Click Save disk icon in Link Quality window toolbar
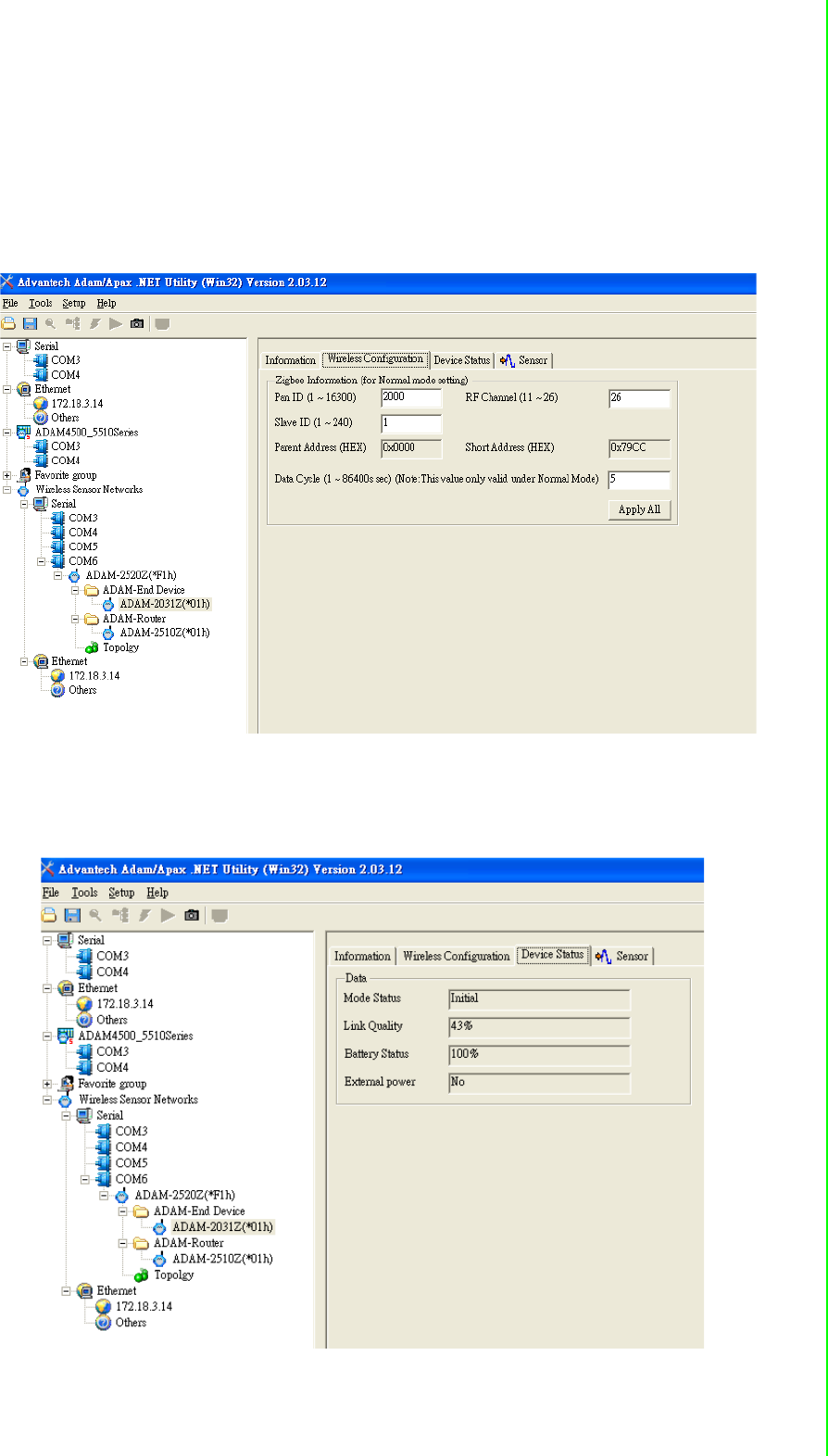 click(x=72, y=915)
